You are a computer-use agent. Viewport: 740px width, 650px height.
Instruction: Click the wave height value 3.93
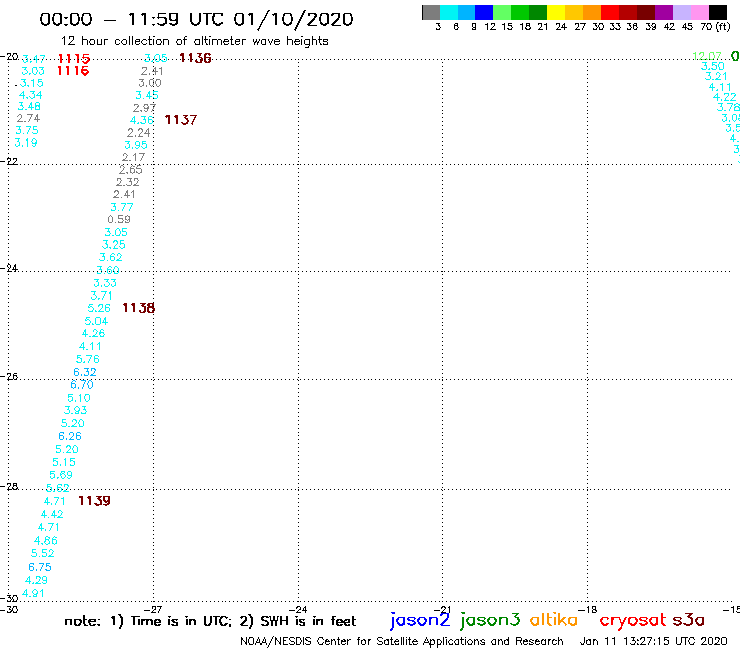tap(76, 410)
